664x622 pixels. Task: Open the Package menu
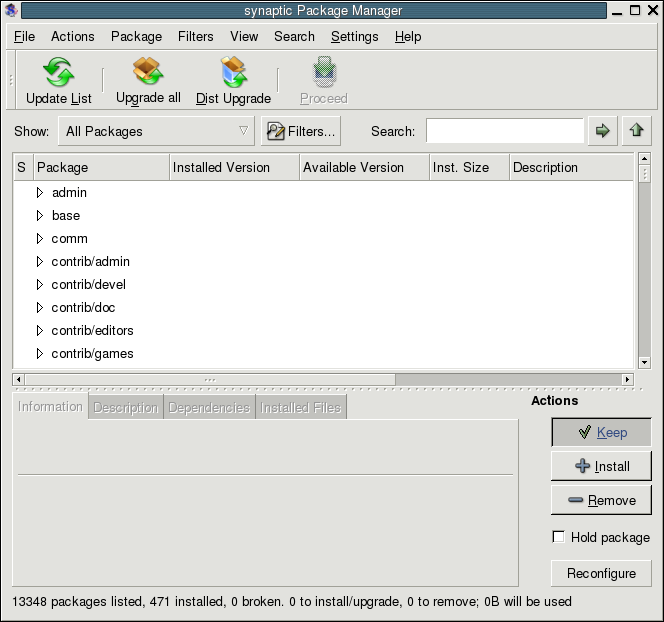click(136, 37)
